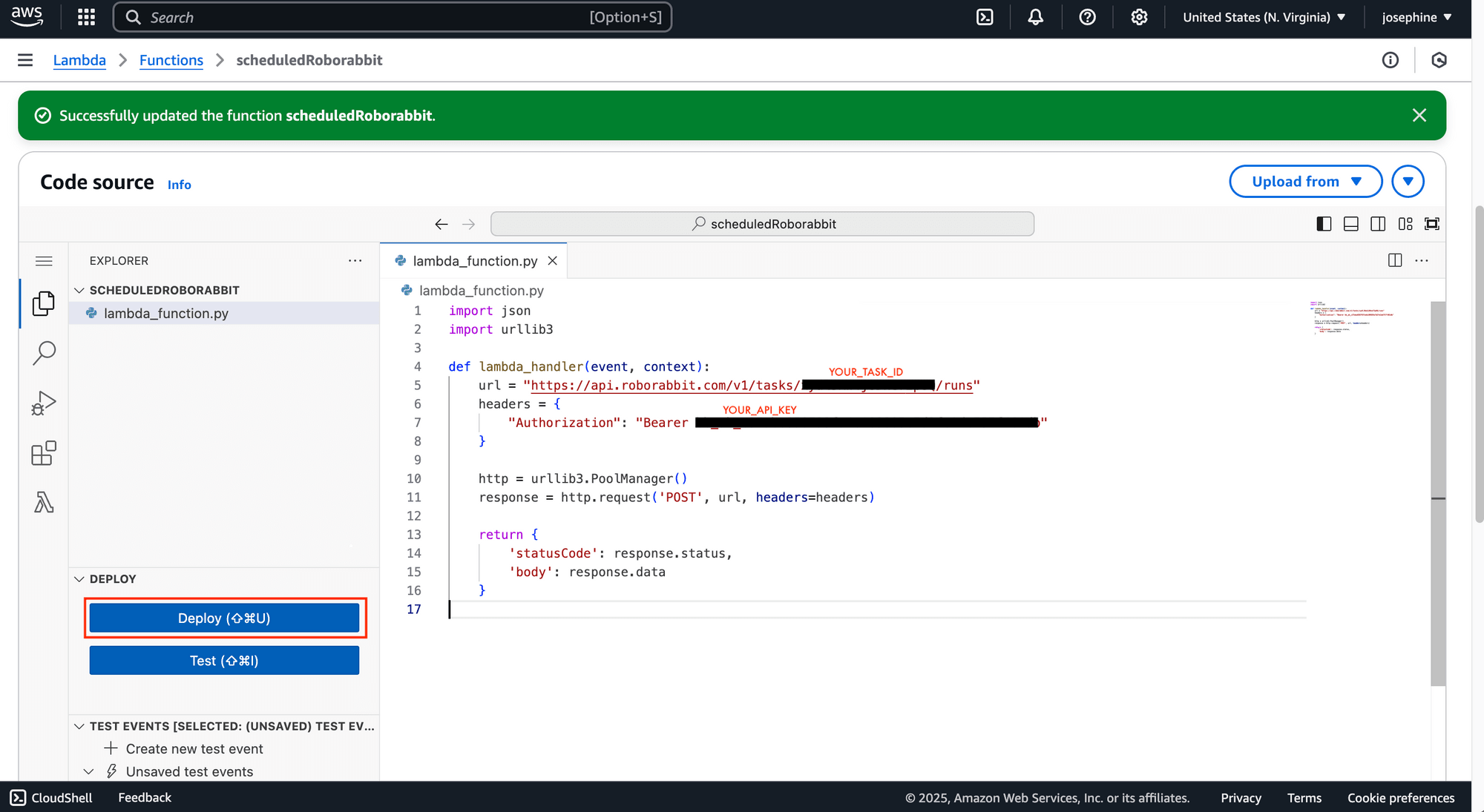The height and width of the screenshot is (812, 1484).
Task: Go back with the editor left arrow
Action: (x=441, y=224)
